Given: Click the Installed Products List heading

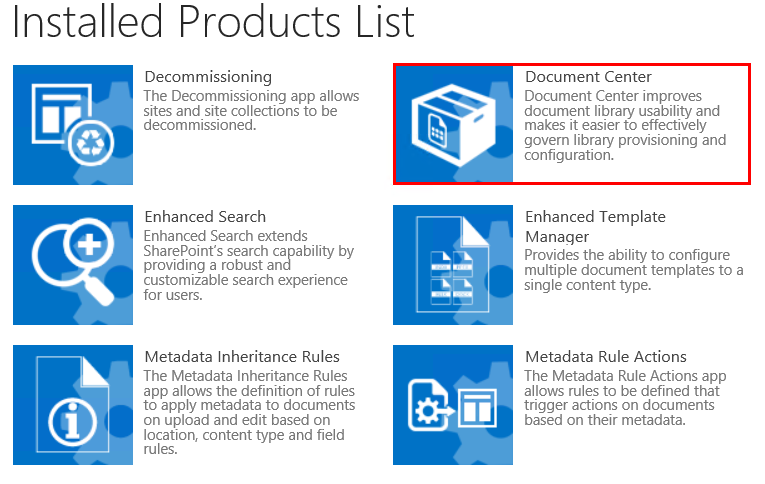Looking at the screenshot, I should pyautogui.click(x=213, y=24).
